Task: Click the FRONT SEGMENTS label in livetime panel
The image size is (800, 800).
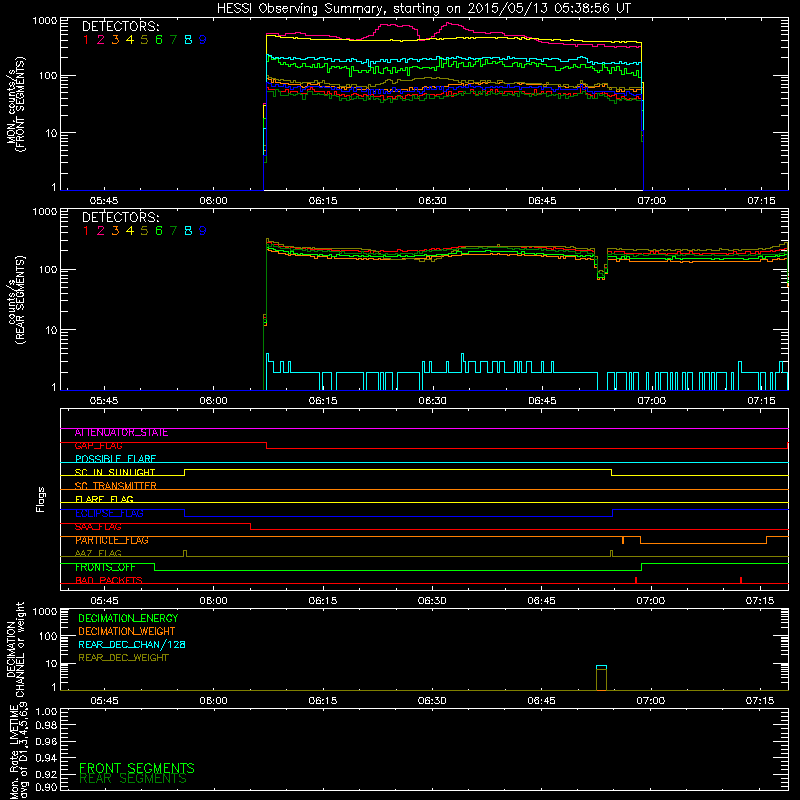Action: (x=137, y=768)
